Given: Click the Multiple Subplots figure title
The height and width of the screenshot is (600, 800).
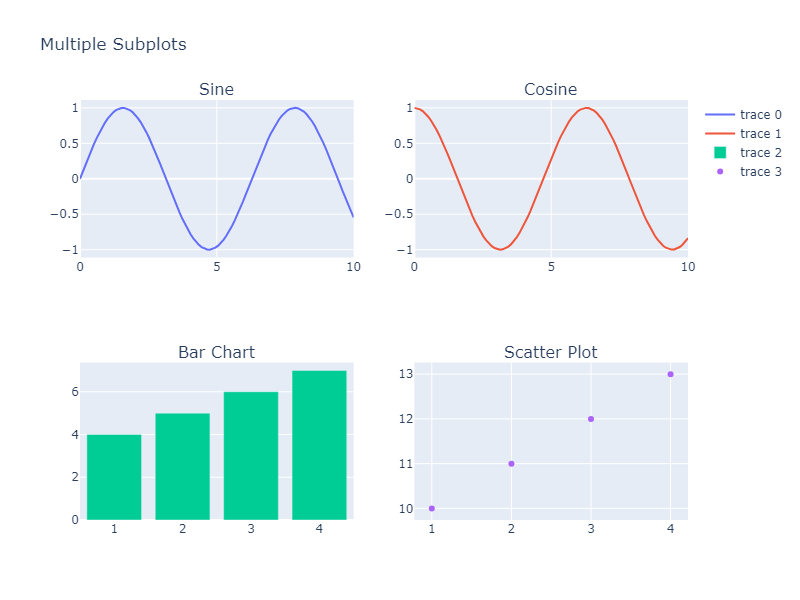Looking at the screenshot, I should (113, 45).
